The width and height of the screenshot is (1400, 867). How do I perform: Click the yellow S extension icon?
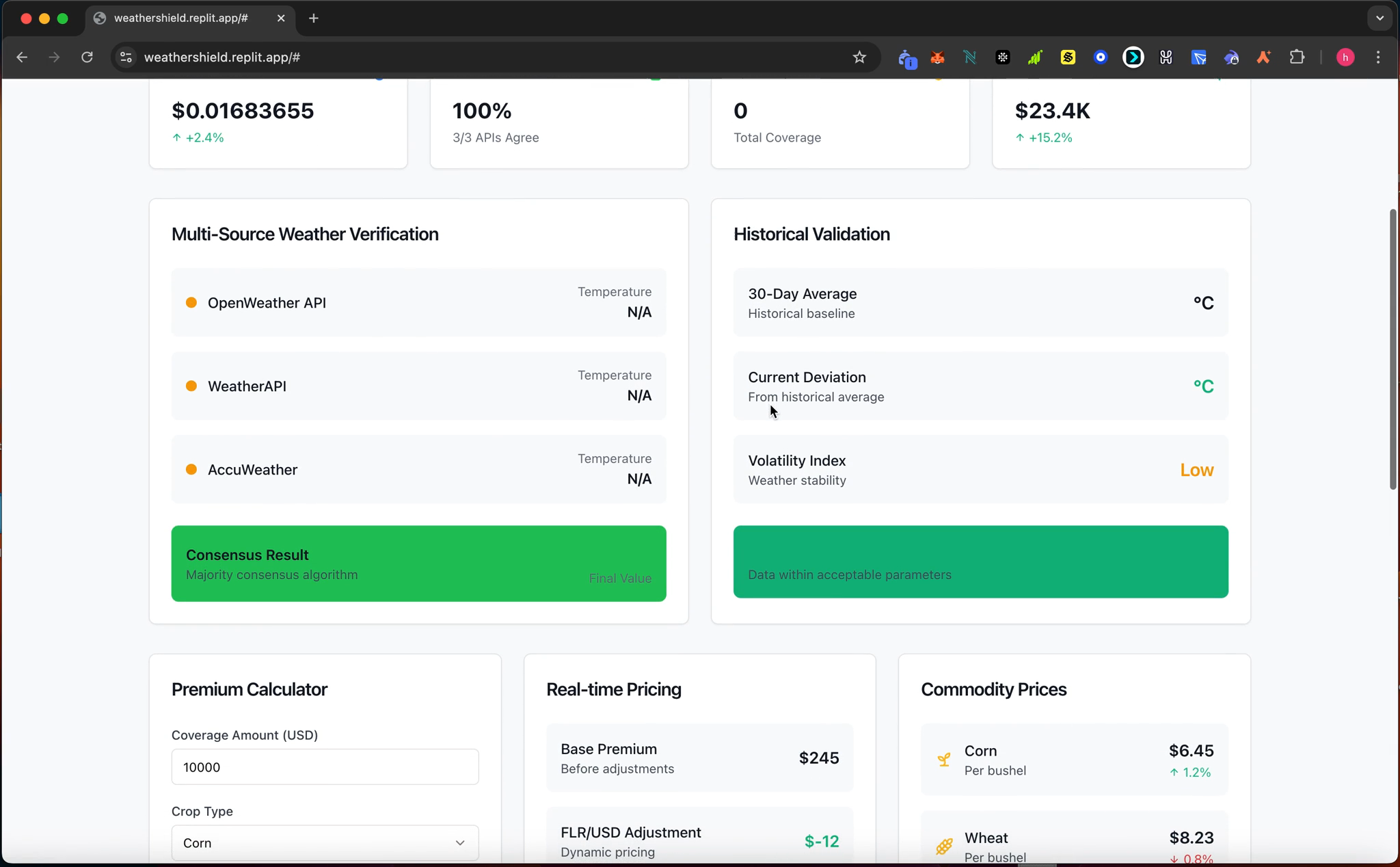[x=1068, y=57]
